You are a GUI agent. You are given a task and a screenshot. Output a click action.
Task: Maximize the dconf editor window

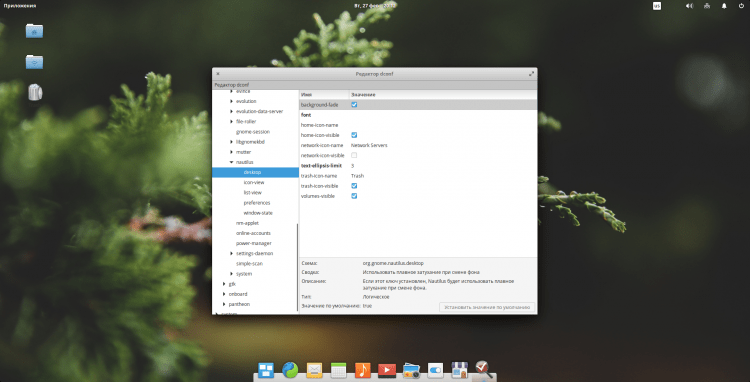pyautogui.click(x=531, y=74)
